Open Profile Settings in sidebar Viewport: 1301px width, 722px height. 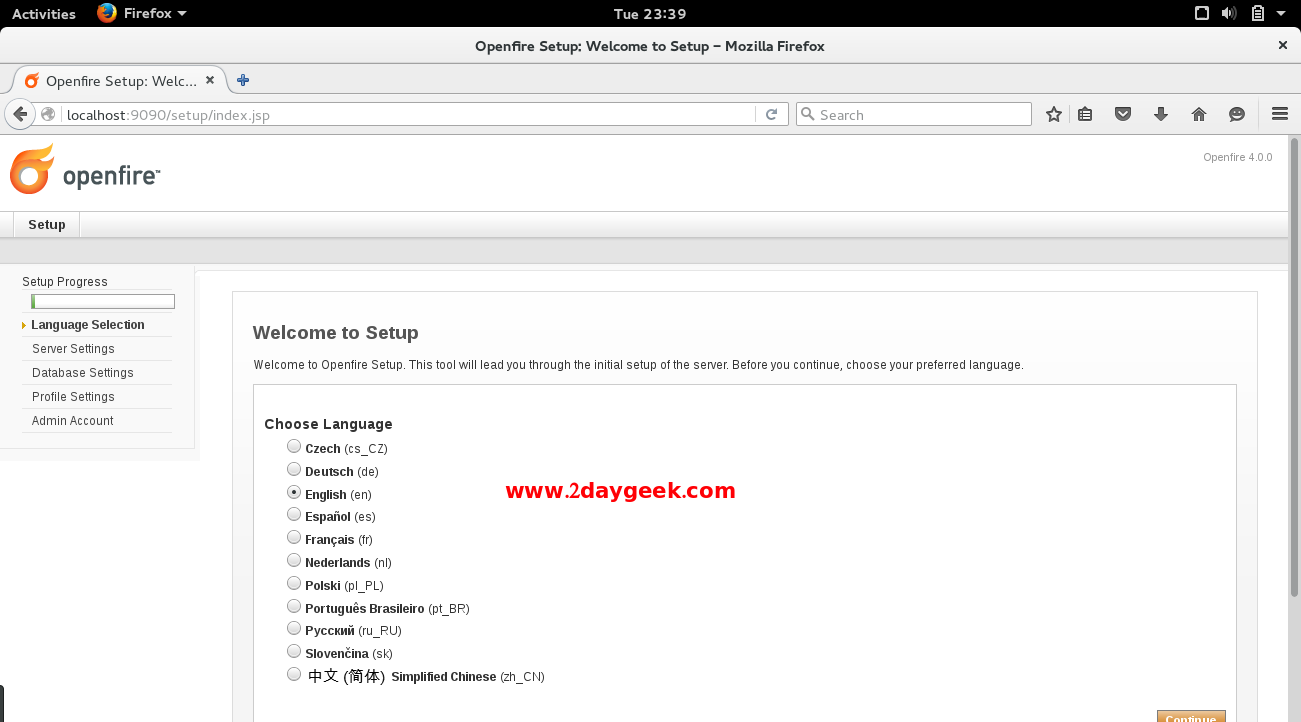(73, 397)
